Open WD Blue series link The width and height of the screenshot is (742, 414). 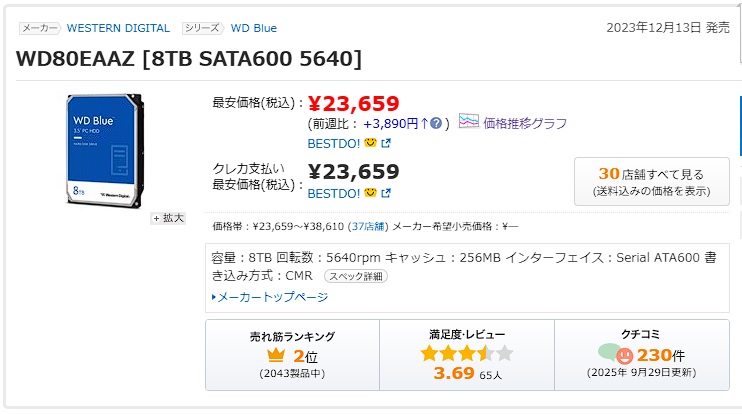[x=253, y=28]
